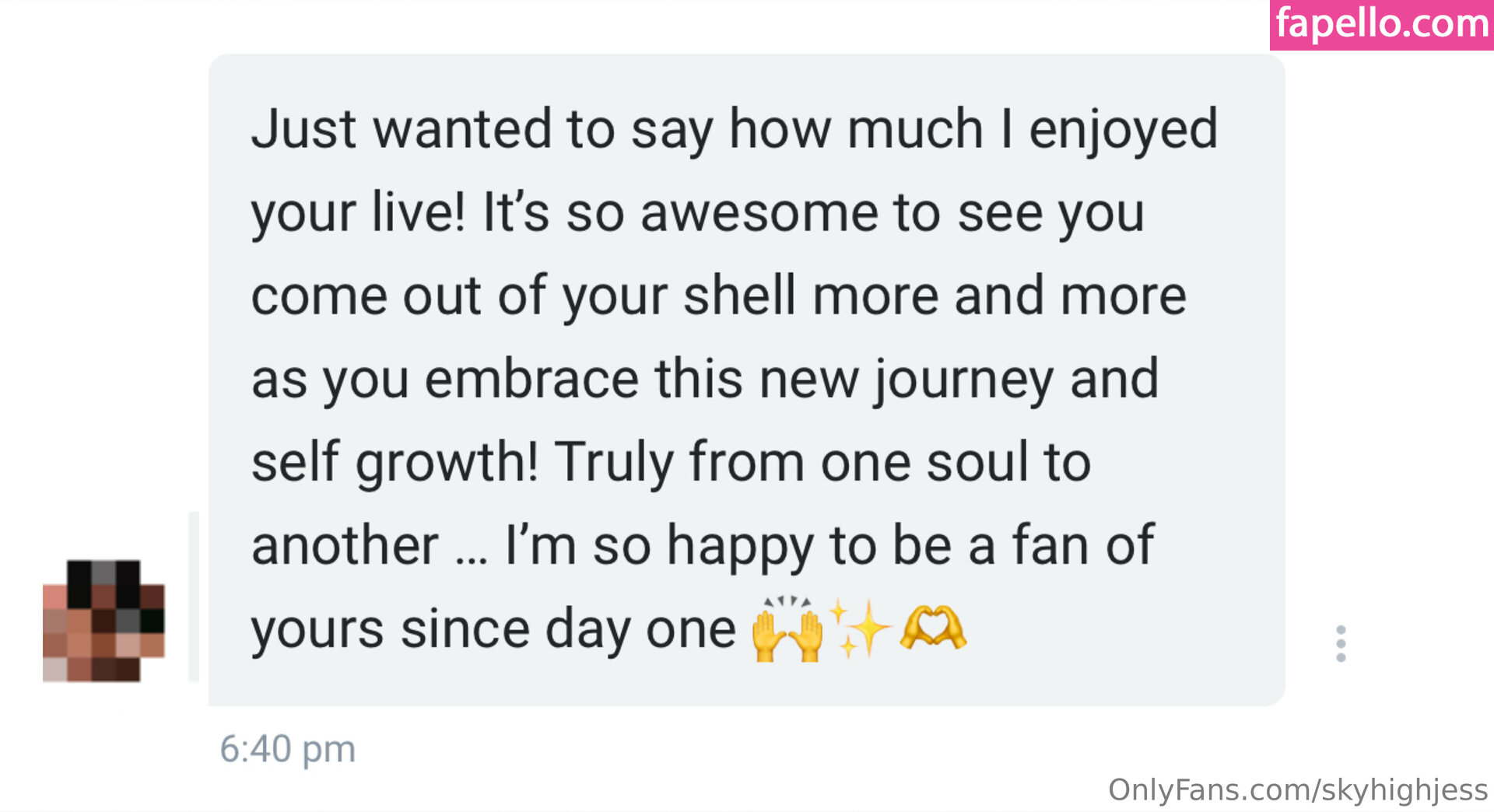Click the word "enjoyed" in the message
This screenshot has height=812, width=1494.
(1123, 129)
